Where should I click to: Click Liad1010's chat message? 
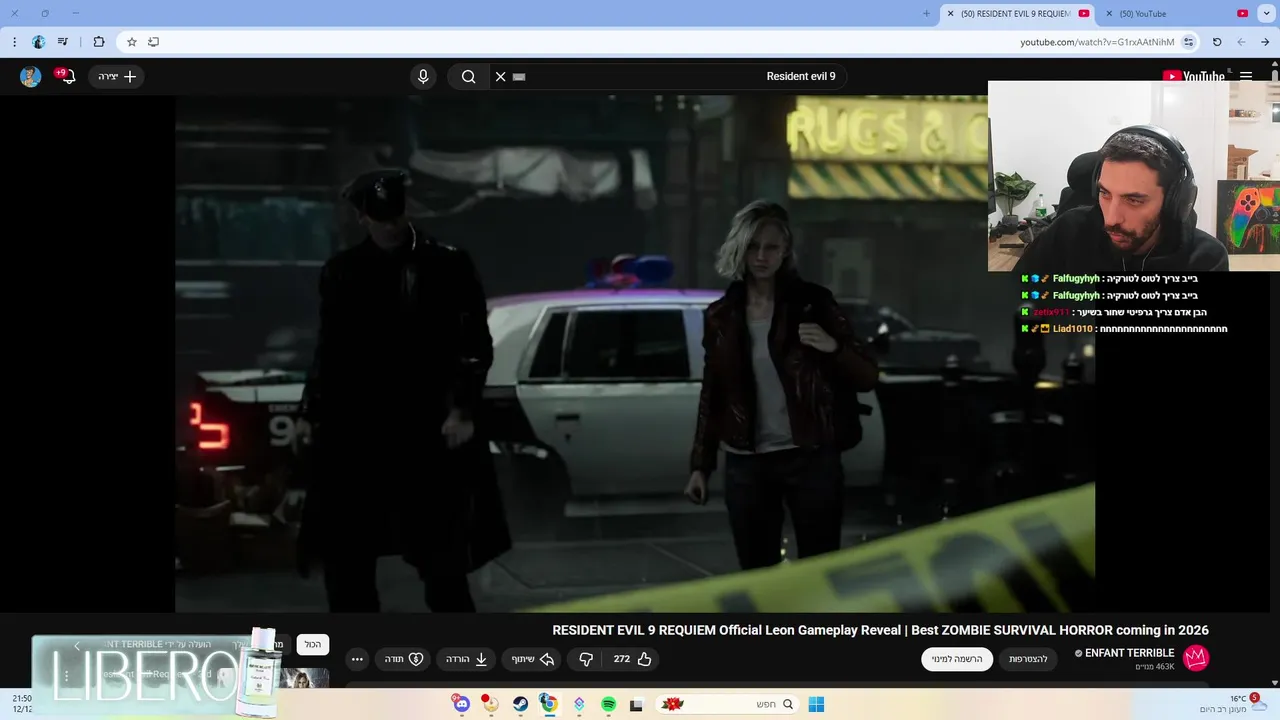[x=1123, y=329]
